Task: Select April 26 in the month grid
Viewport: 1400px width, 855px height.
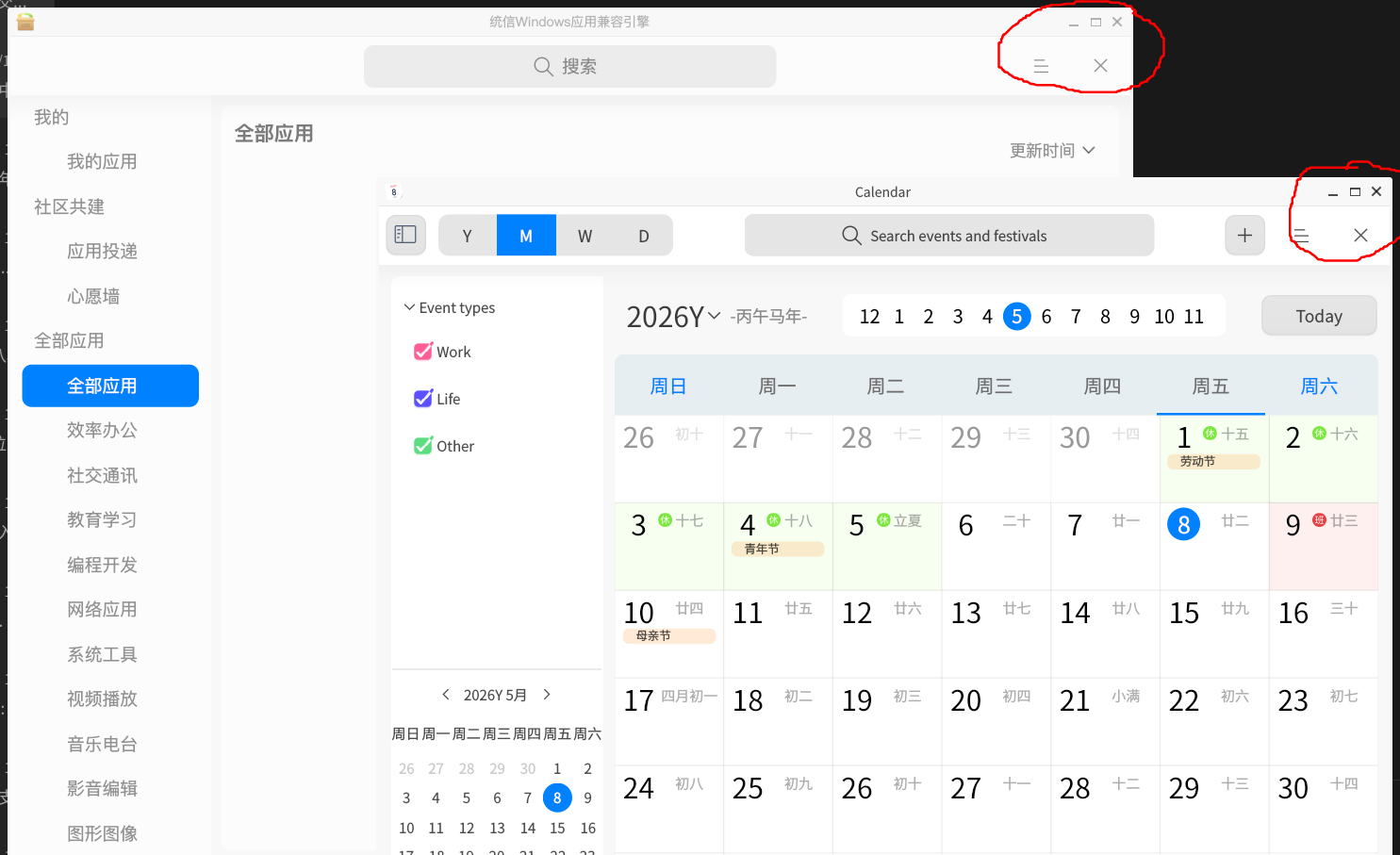Action: (x=669, y=458)
